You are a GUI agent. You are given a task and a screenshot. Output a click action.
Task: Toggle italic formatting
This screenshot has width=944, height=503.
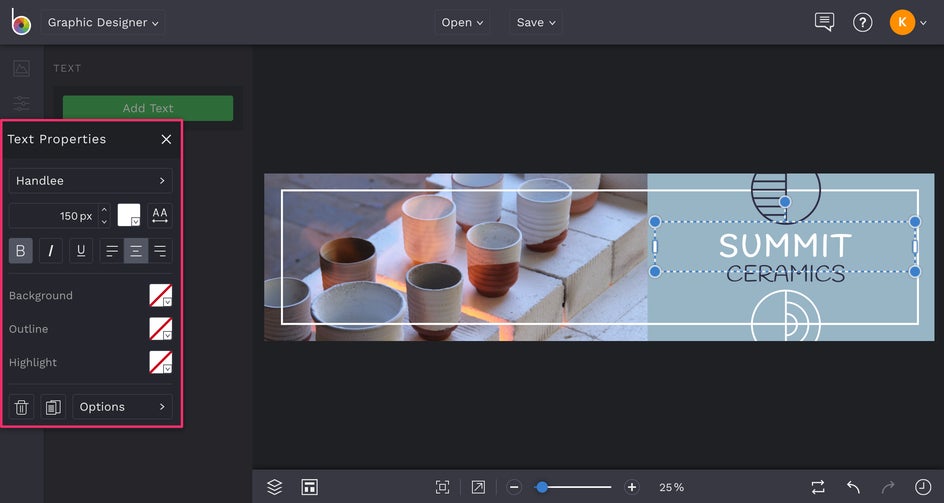[x=51, y=250]
